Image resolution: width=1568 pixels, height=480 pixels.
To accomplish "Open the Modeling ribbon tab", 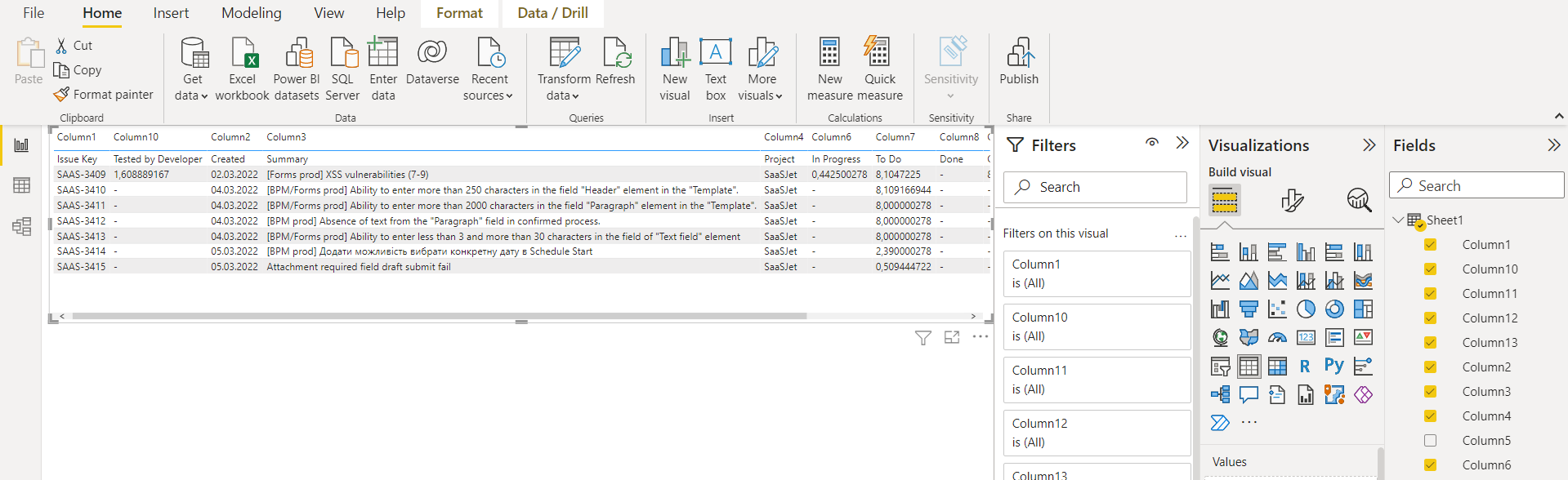I will click(x=252, y=13).
